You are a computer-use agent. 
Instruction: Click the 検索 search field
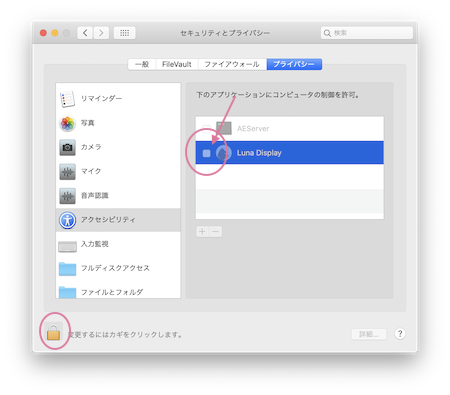pos(367,33)
